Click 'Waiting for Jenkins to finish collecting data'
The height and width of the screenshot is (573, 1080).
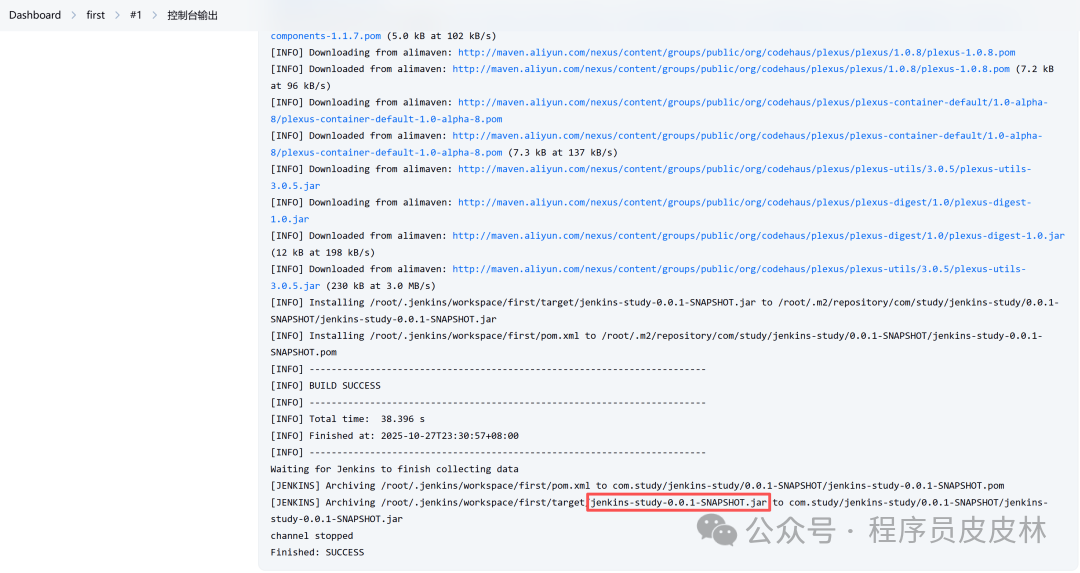(394, 469)
